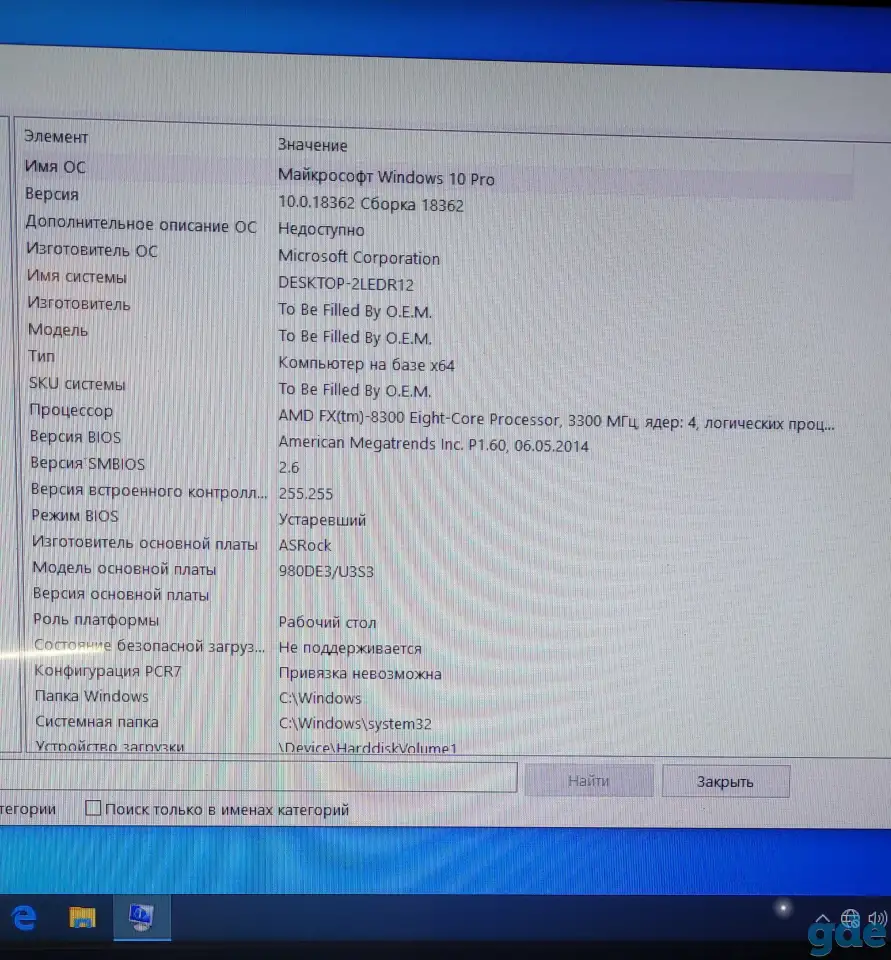Viewport: 891px width, 960px height.
Task: Select the 'Системная папка' row
Action: click(x=97, y=721)
